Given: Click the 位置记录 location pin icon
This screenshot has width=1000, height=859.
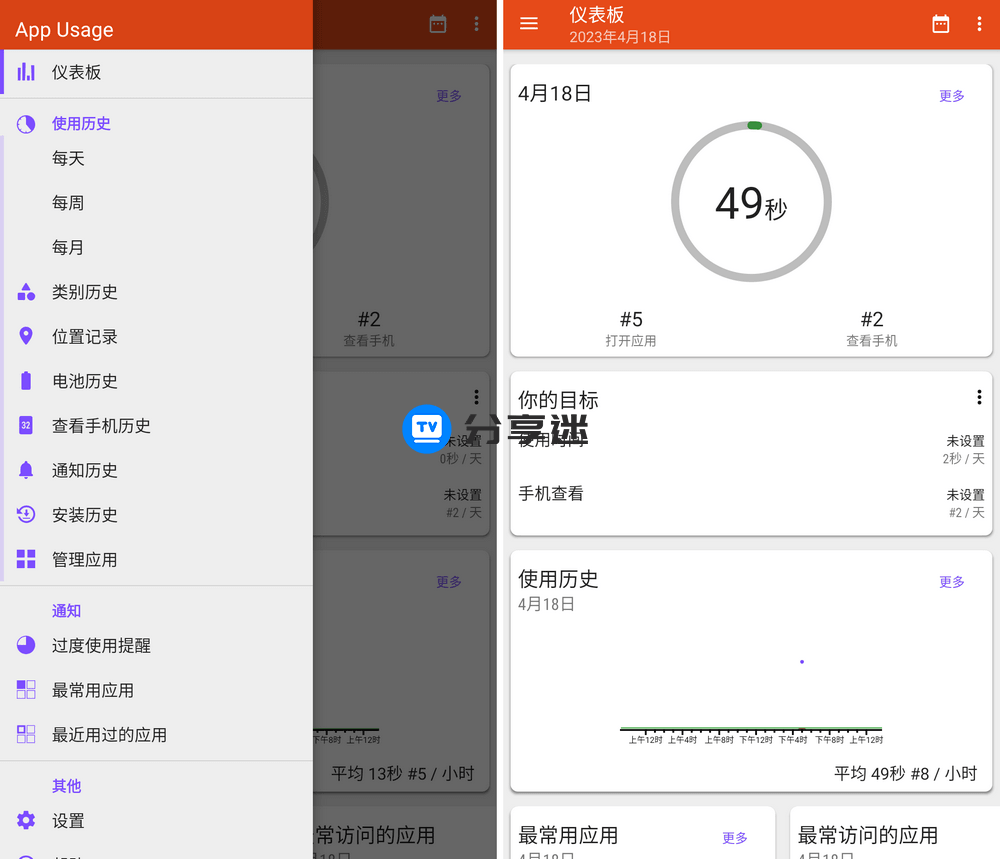Looking at the screenshot, I should pyautogui.click(x=26, y=337).
